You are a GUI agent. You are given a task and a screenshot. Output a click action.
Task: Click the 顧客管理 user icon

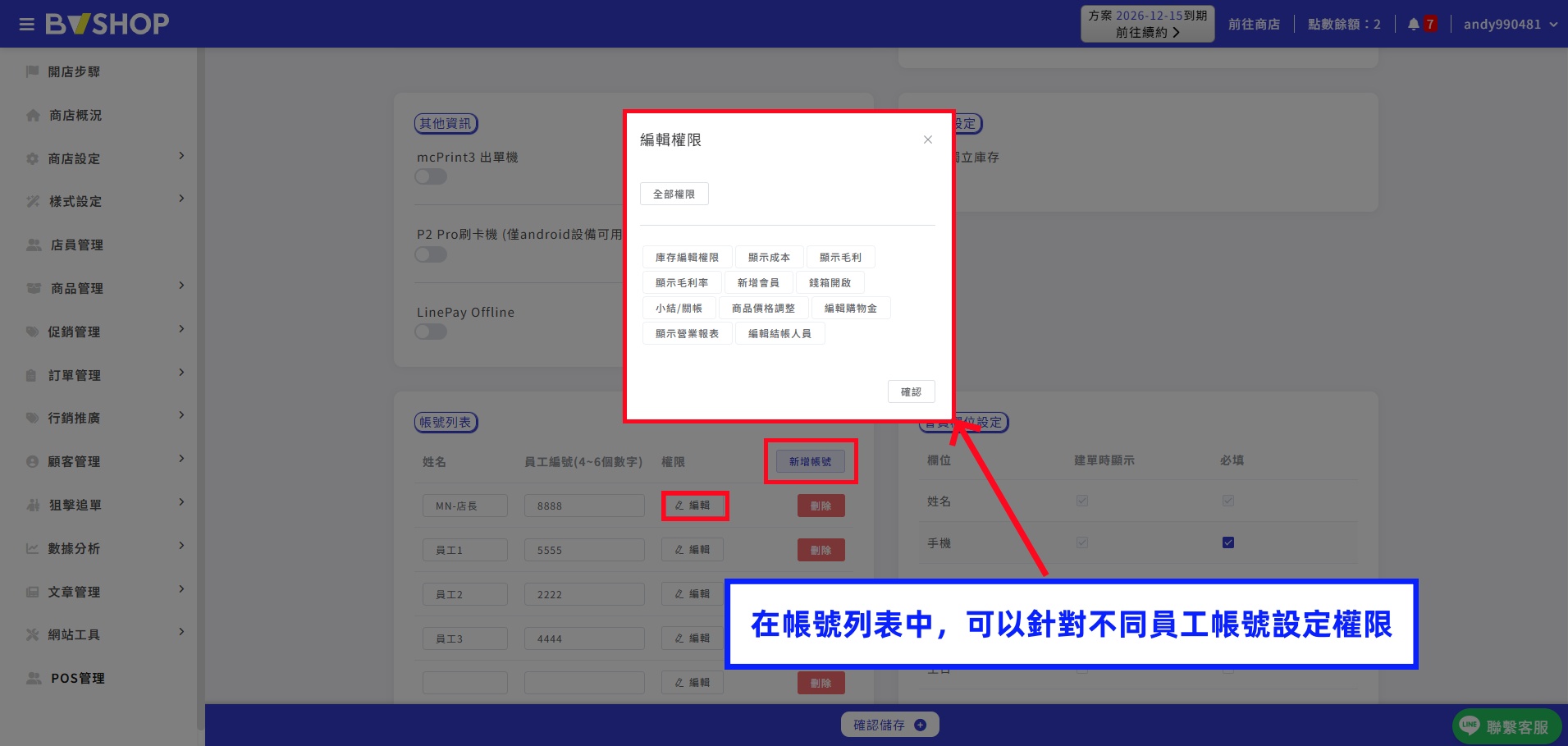click(33, 461)
